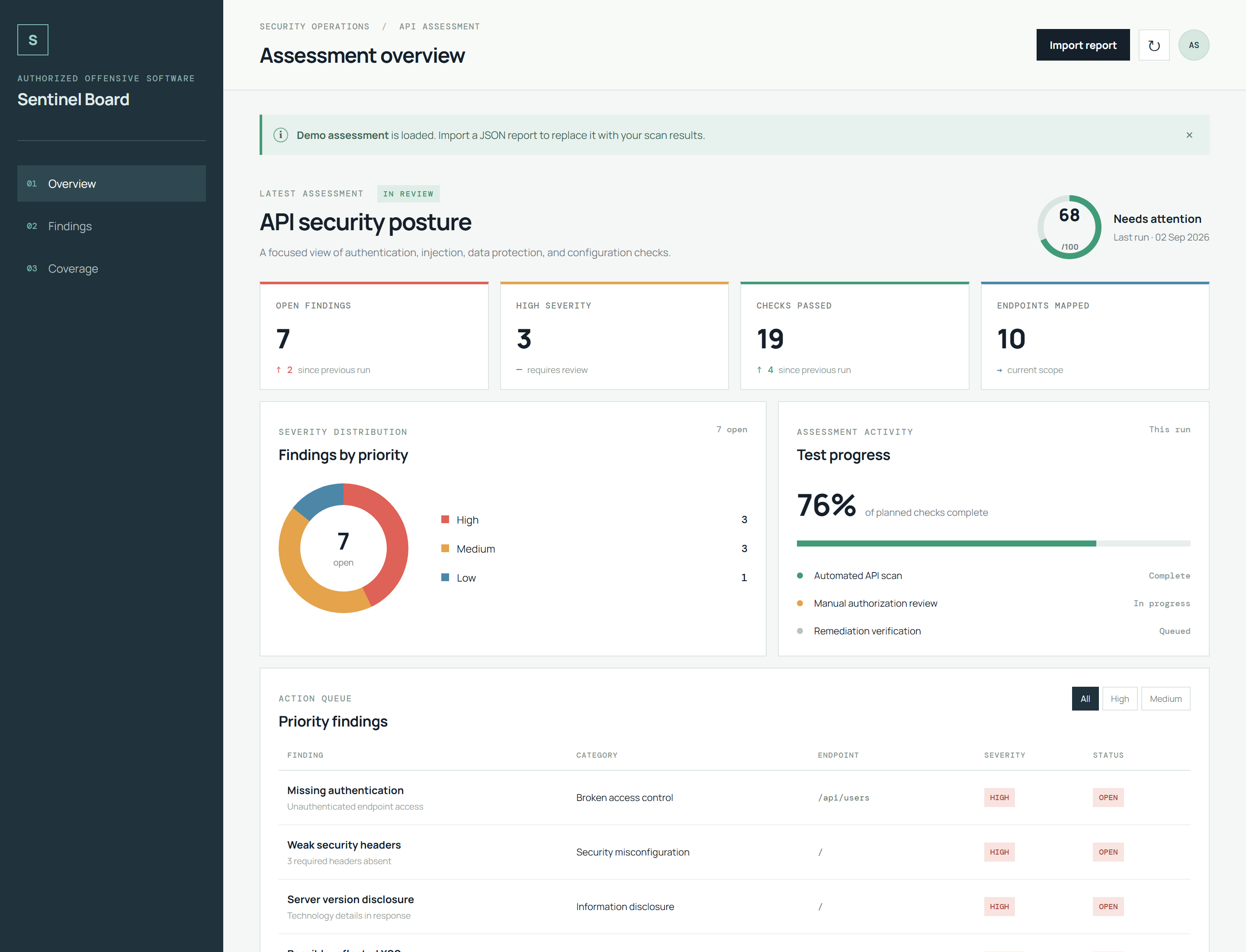Click the This run label
This screenshot has height=952, width=1246.
tap(1169, 430)
